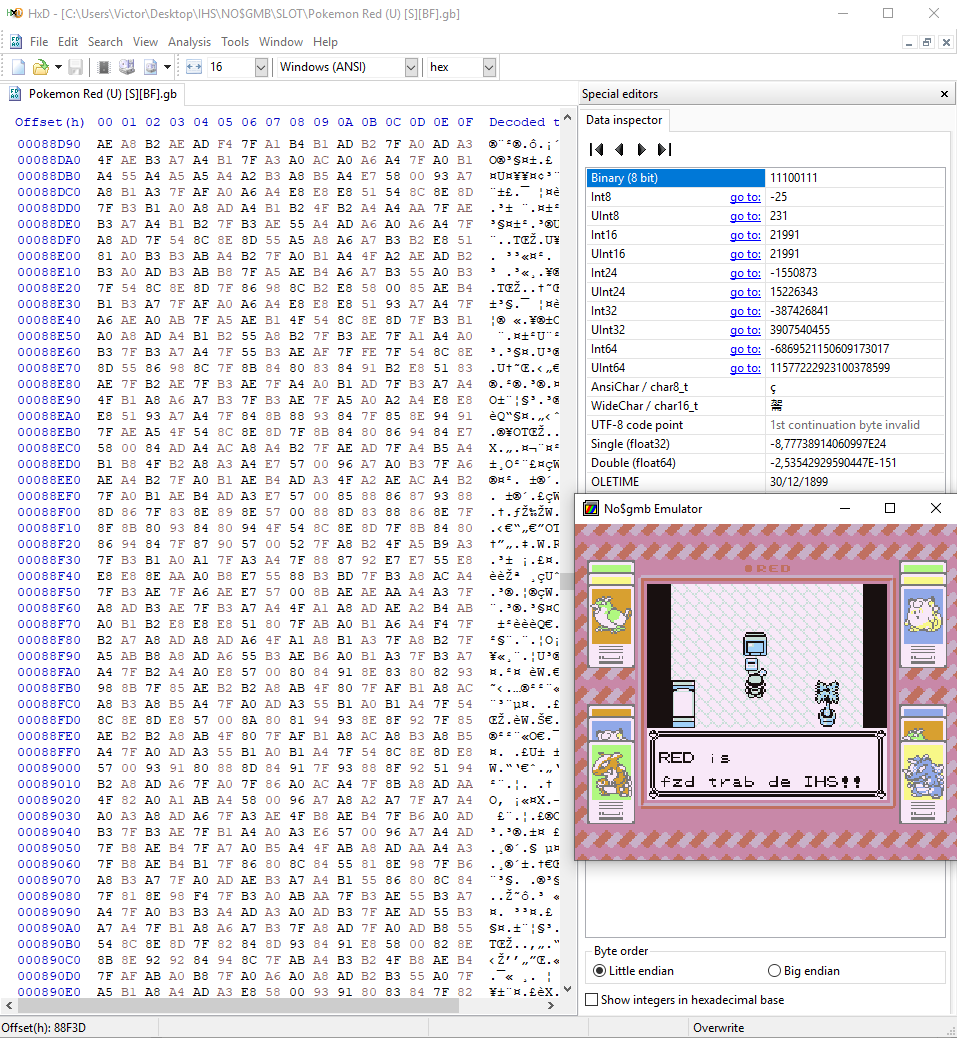Click go to link for Int24

click(x=745, y=273)
